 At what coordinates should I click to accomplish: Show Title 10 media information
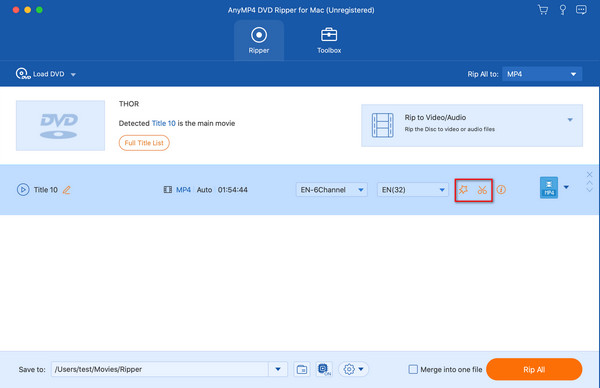[x=501, y=190]
